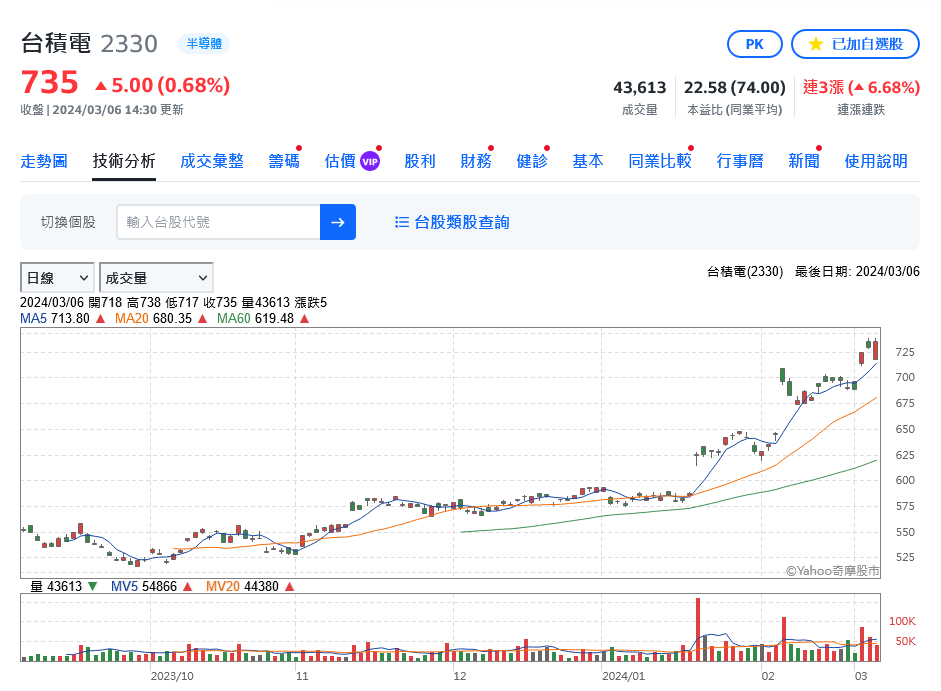Toggle the 已加自選股 watchlist button
941x691 pixels.
855,44
